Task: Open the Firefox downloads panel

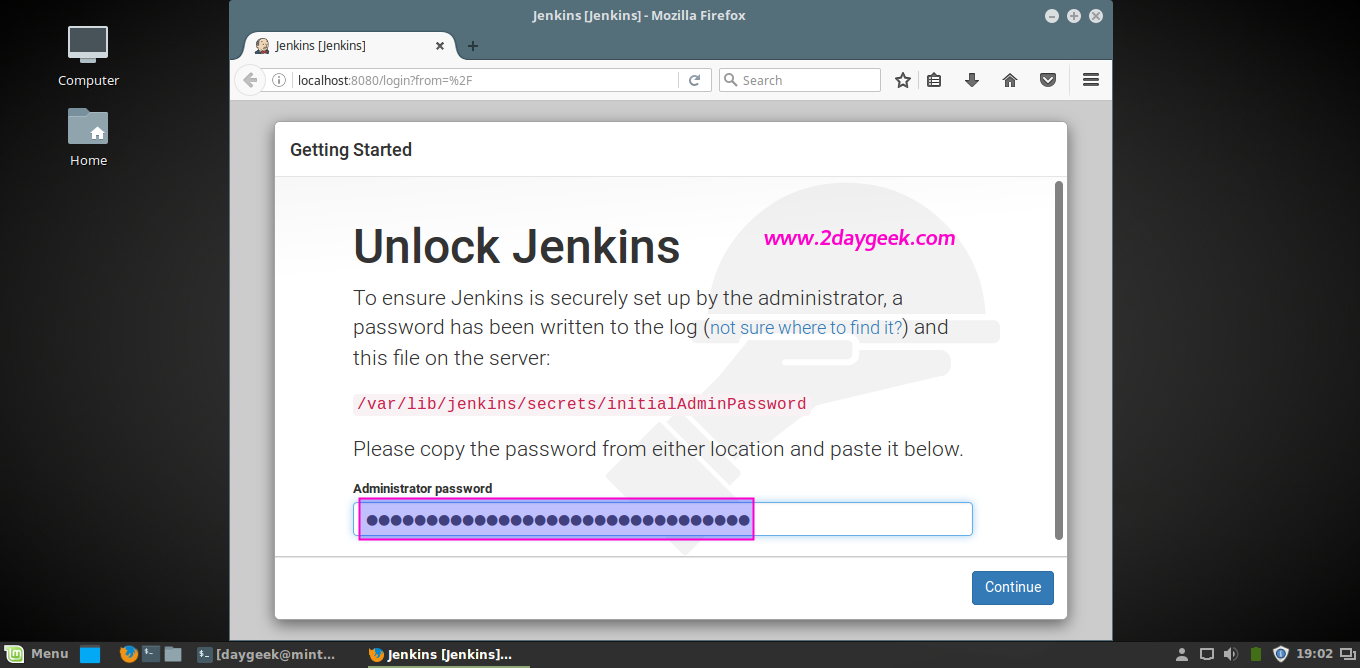Action: click(972, 80)
